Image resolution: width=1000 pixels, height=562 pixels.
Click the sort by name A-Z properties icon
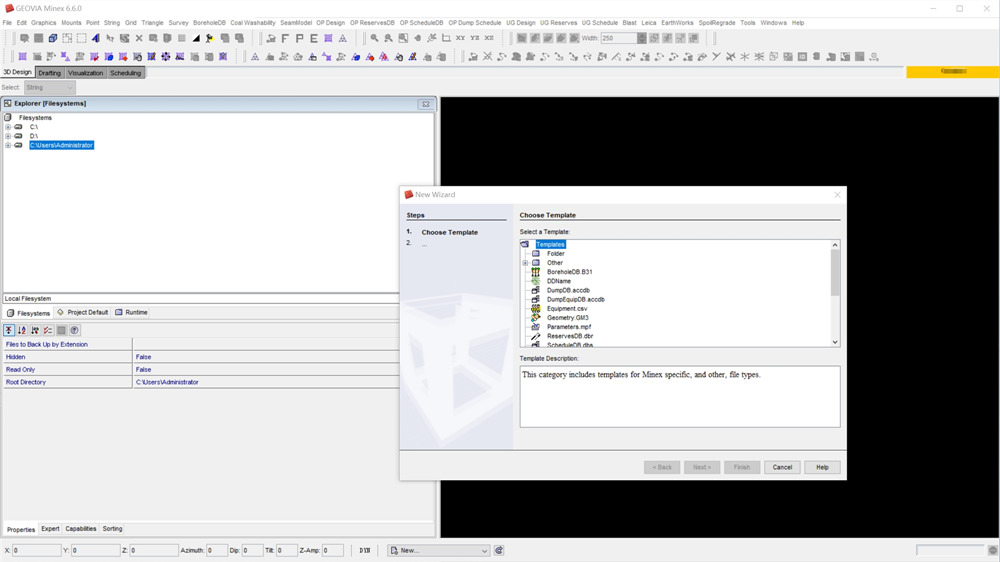(22, 330)
